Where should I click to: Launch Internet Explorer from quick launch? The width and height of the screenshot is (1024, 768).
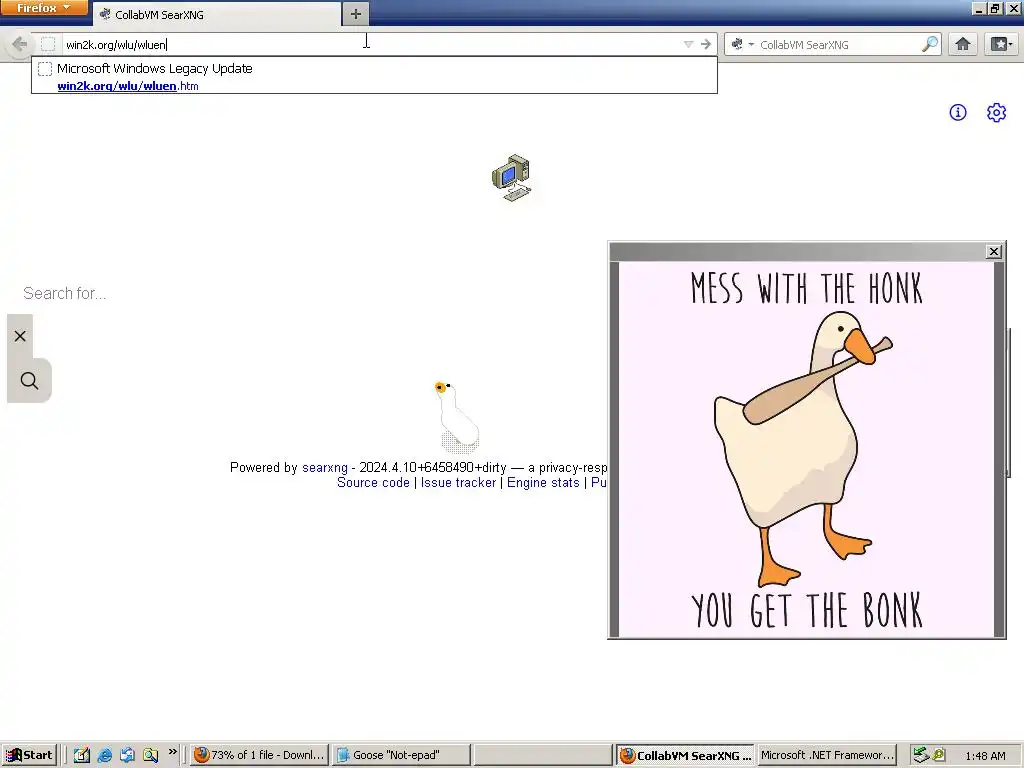coord(104,755)
